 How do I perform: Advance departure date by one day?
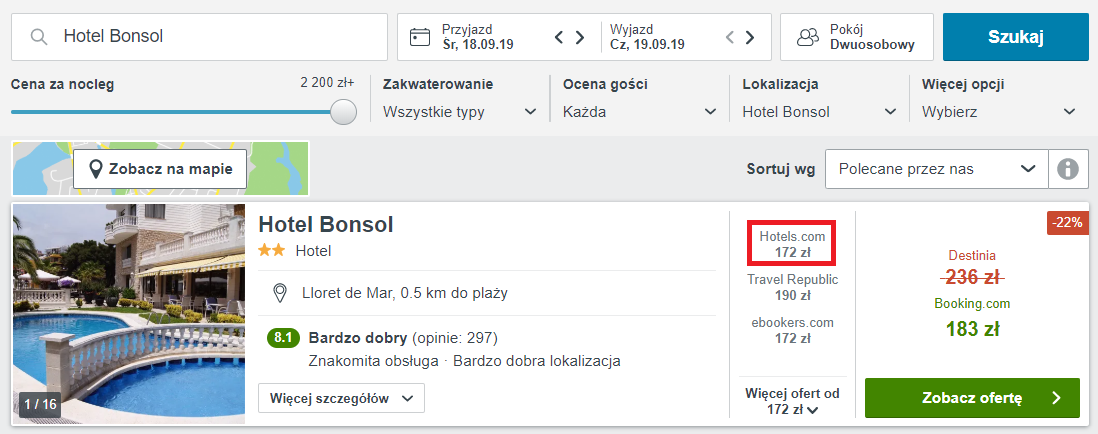coord(750,37)
